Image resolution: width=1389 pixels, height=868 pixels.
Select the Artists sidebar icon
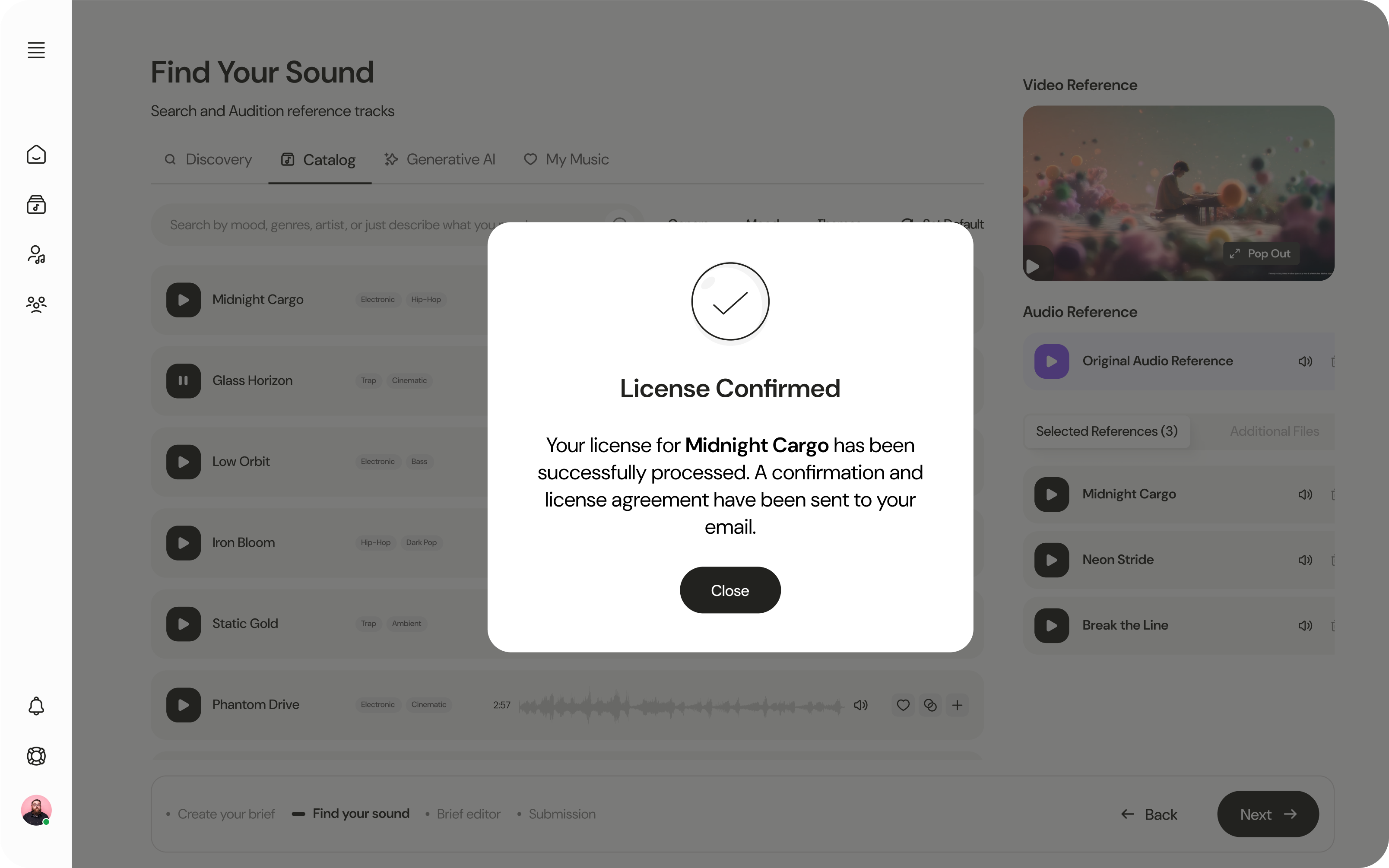coord(36,254)
